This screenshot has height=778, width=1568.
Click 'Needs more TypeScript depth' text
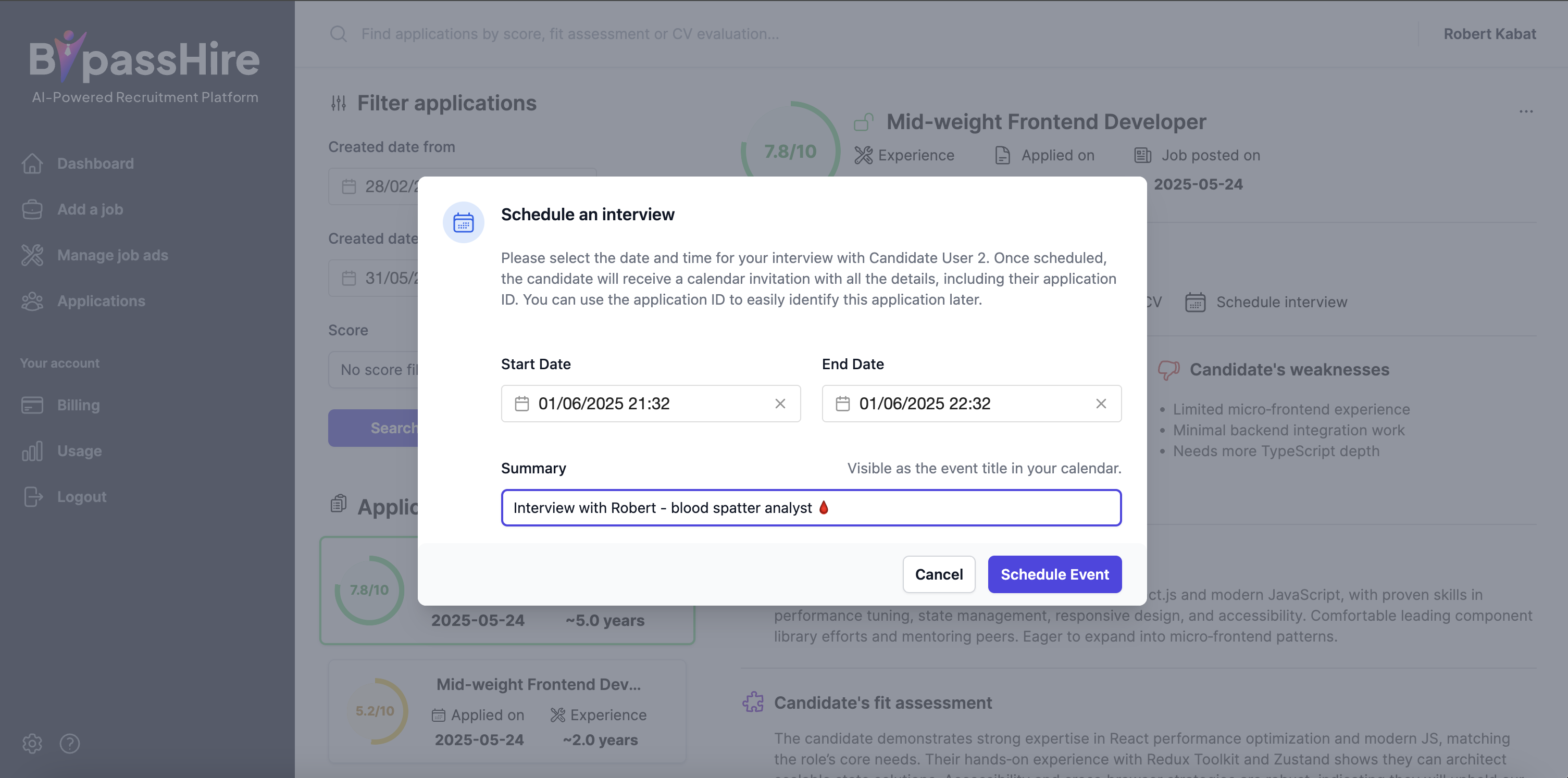coord(1276,451)
